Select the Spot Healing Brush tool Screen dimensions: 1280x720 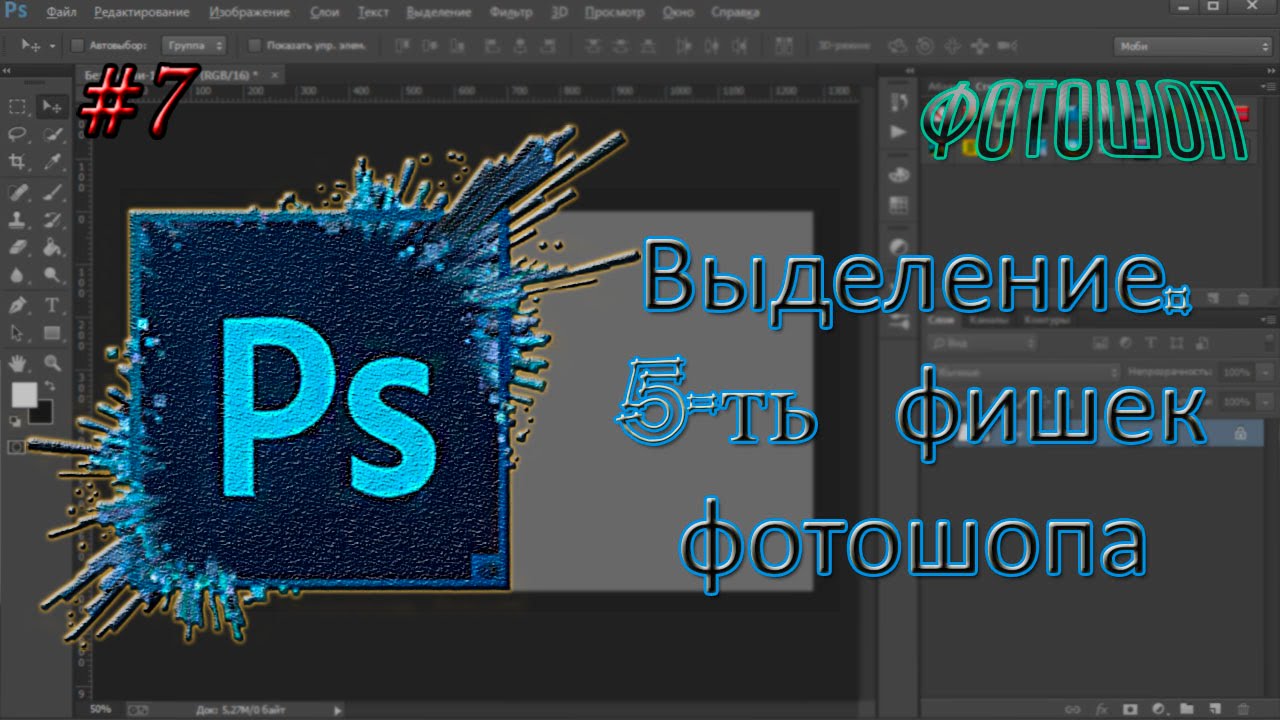click(x=18, y=191)
